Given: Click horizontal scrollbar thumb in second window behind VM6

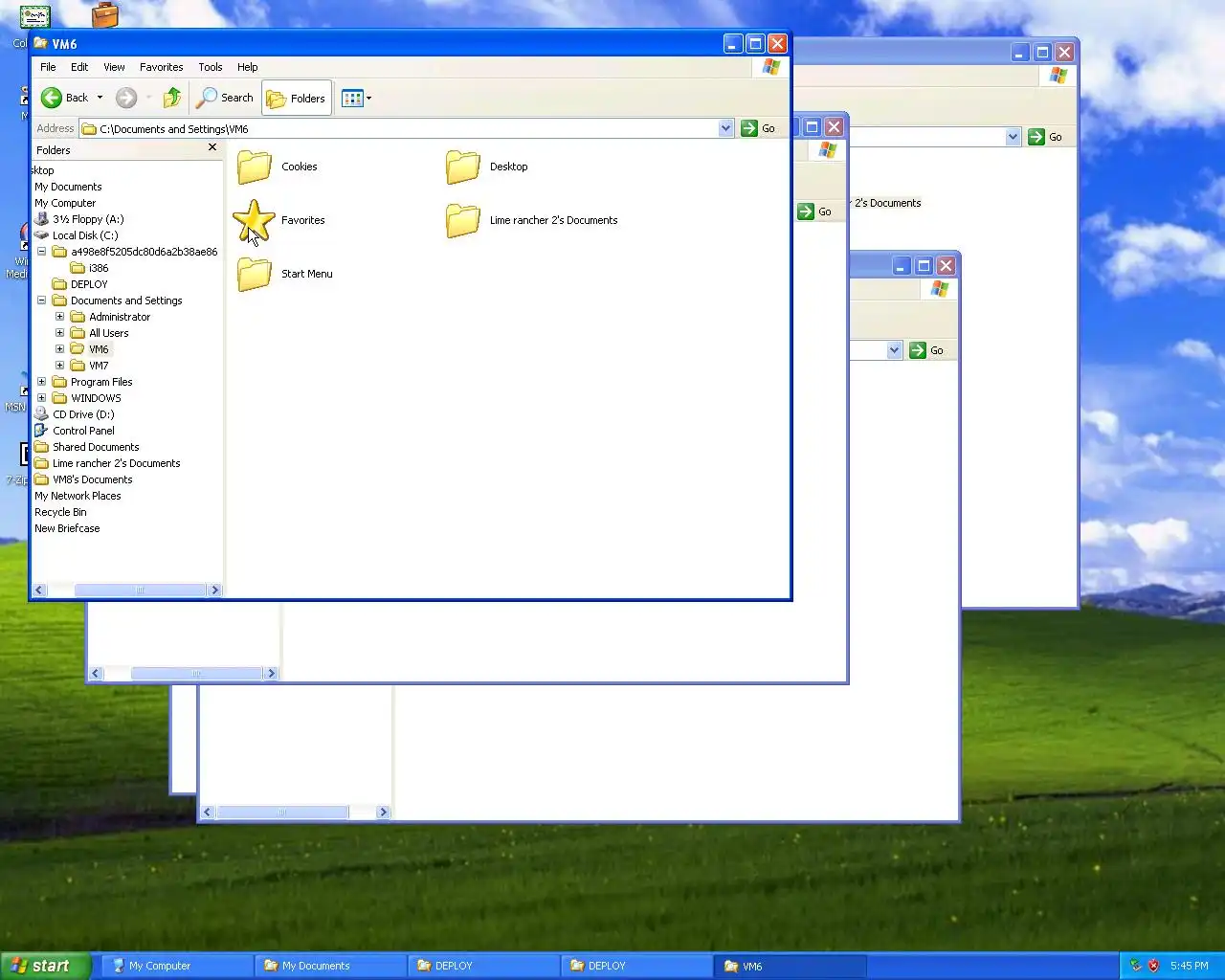Looking at the screenshot, I should click(x=196, y=674).
